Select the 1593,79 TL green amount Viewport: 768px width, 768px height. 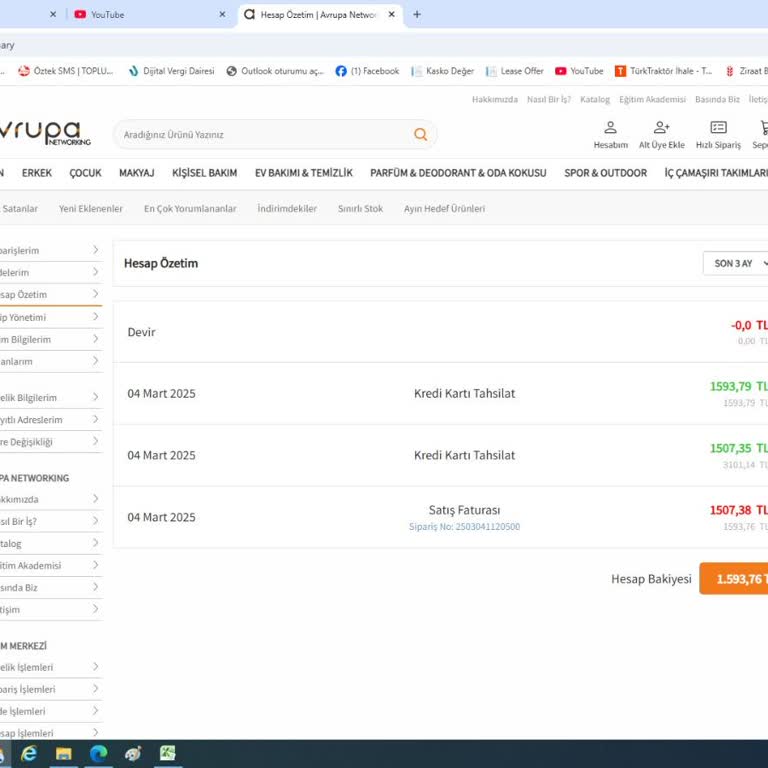(x=739, y=386)
